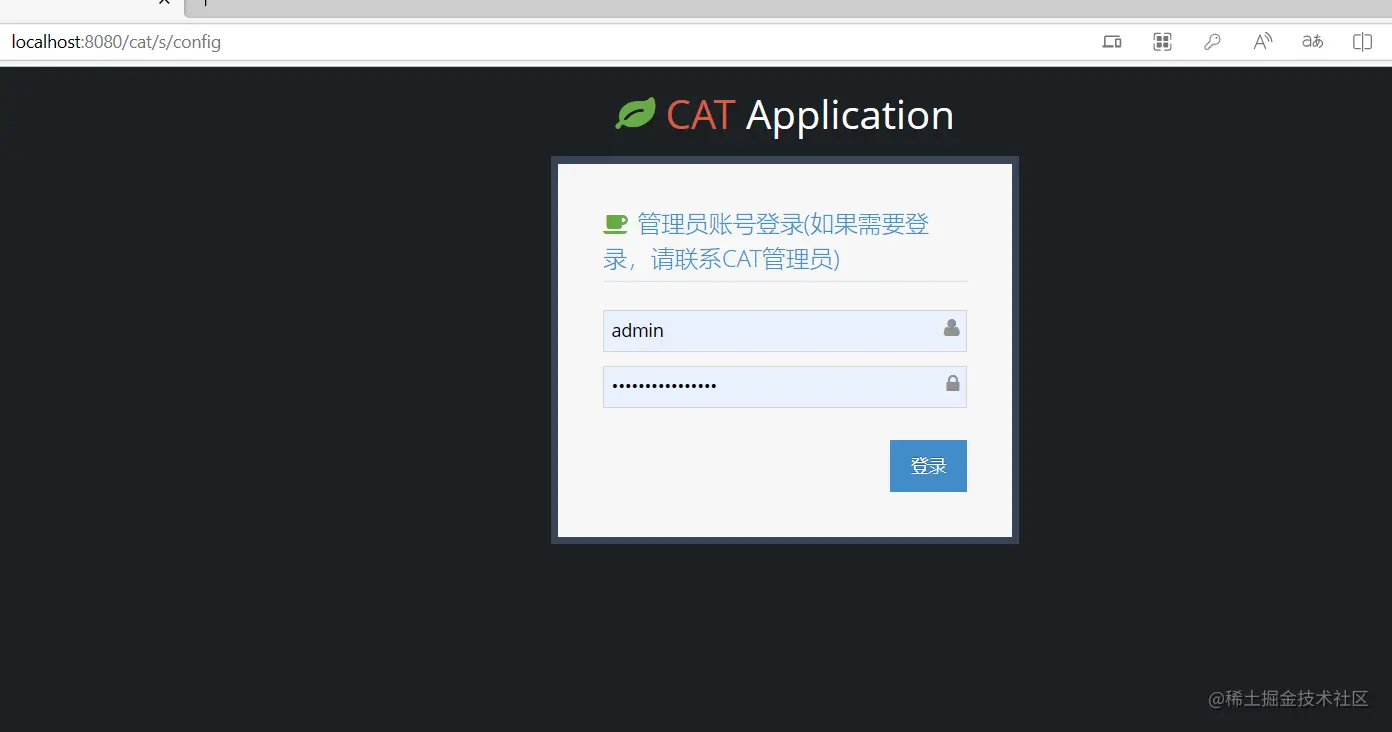This screenshot has height=732, width=1392.
Task: Open the password manager key icon
Action: click(x=1212, y=42)
